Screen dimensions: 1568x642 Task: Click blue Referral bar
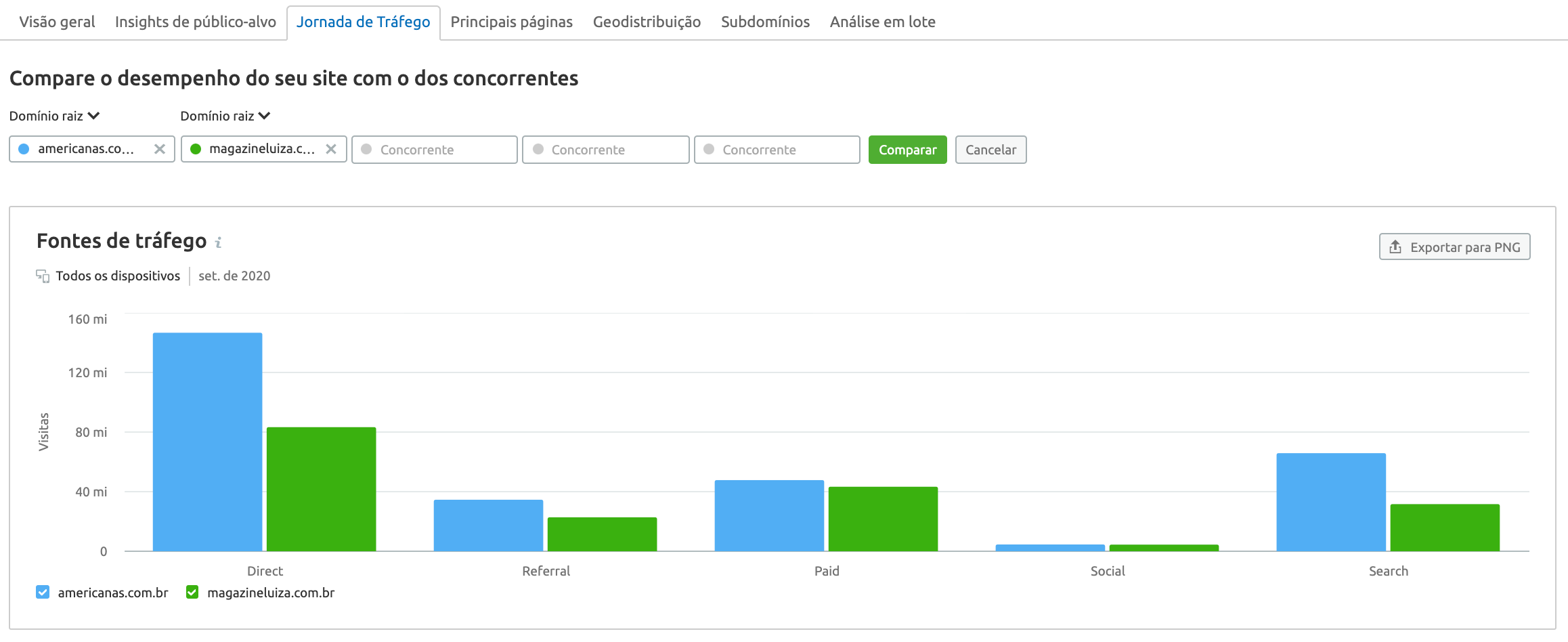488,525
